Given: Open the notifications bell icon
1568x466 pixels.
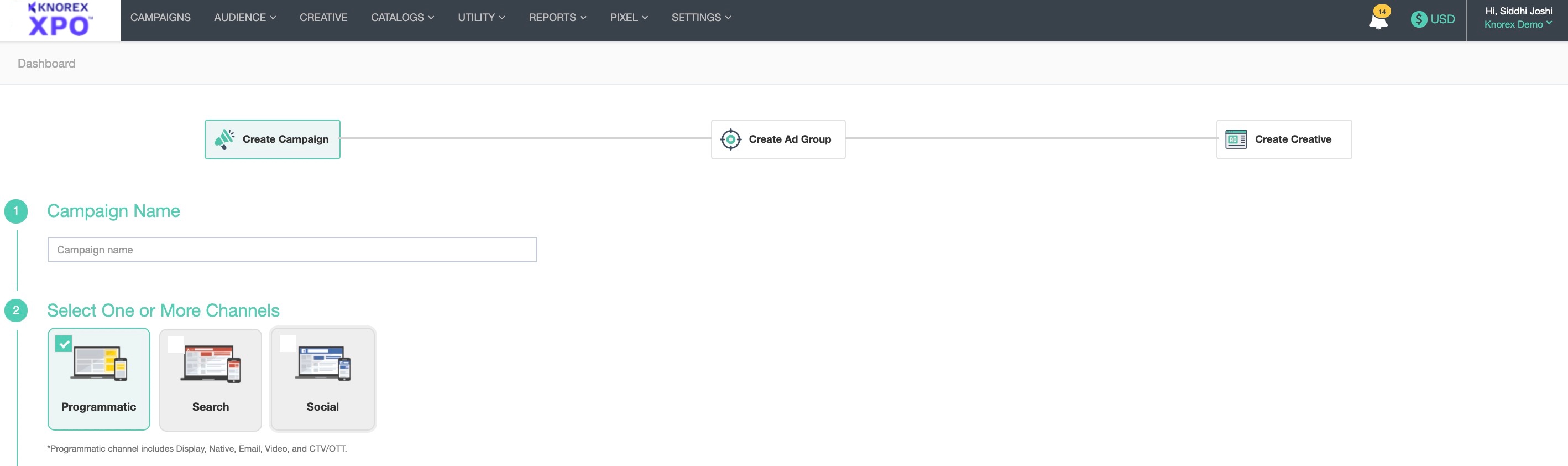Looking at the screenshot, I should point(1378,20).
